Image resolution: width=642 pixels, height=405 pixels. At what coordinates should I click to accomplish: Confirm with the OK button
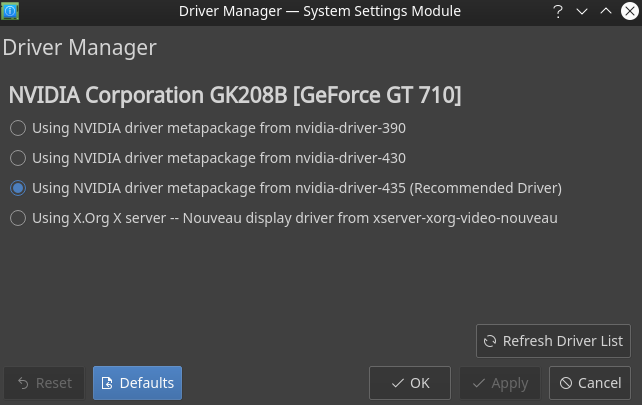coord(409,383)
